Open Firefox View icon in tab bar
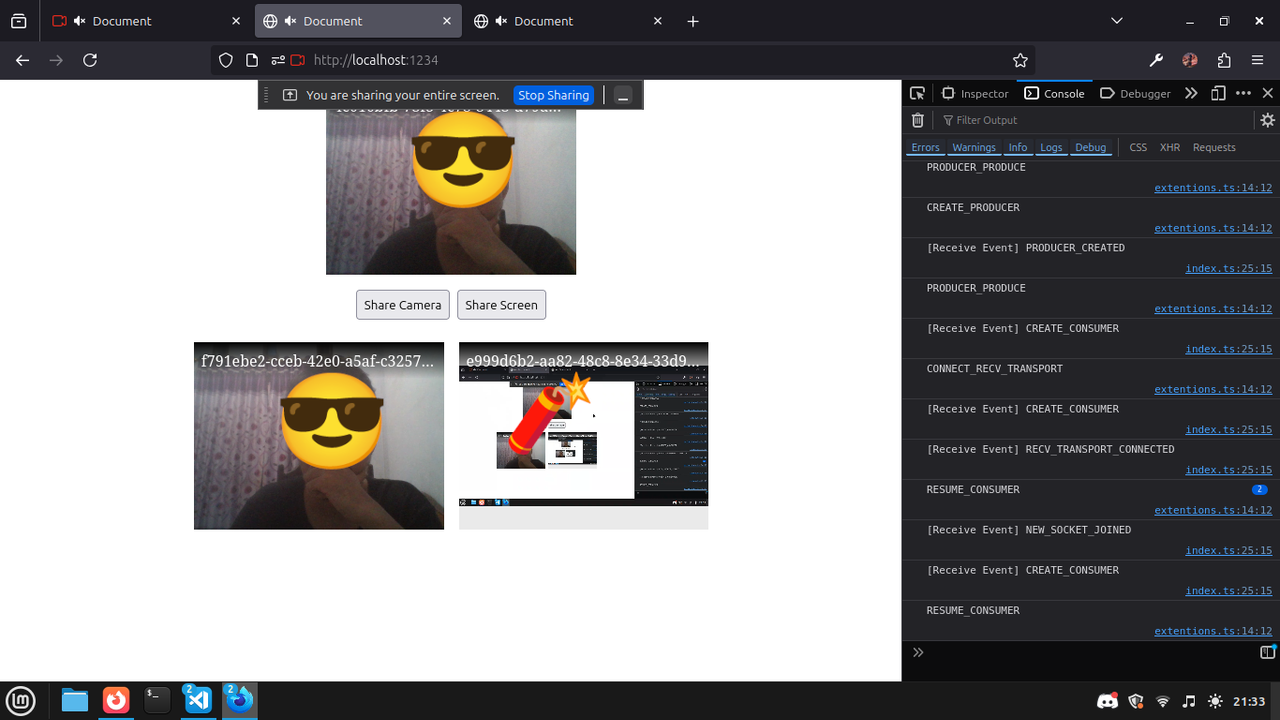The image size is (1280, 720). tap(18, 21)
